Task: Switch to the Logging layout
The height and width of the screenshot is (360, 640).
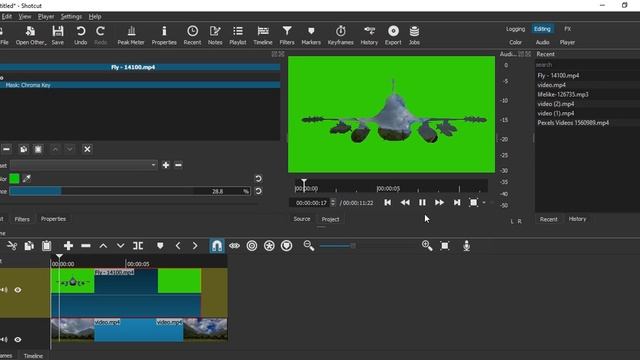Action: click(516, 29)
